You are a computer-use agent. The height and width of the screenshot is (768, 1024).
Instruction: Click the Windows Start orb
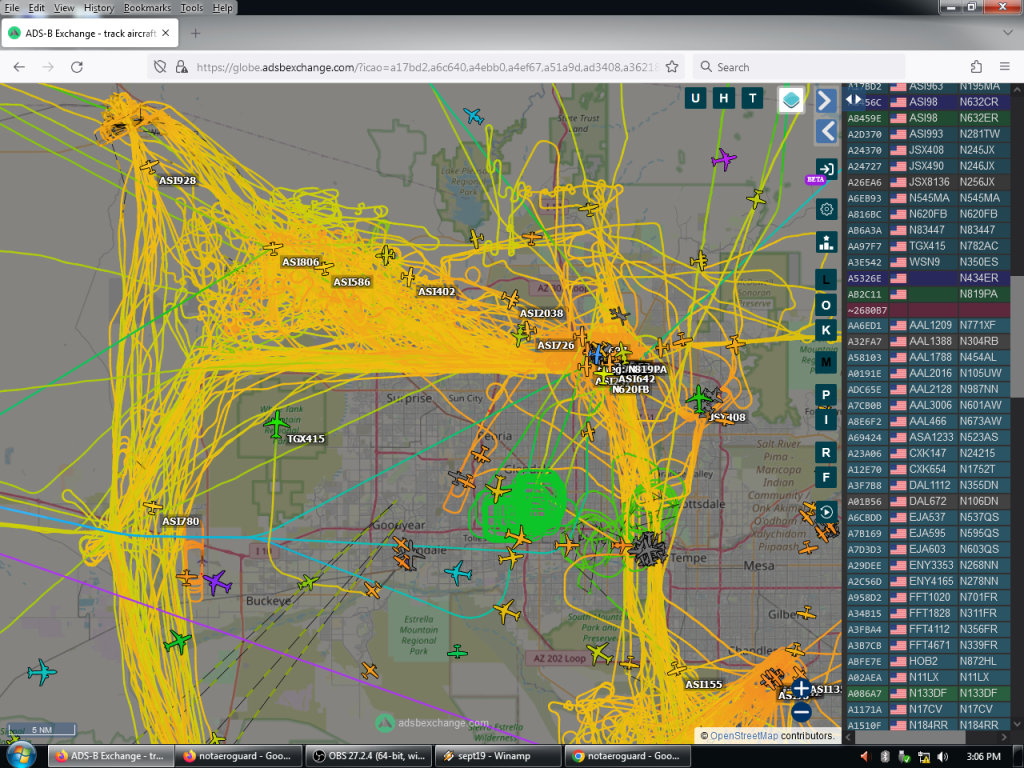pyautogui.click(x=21, y=756)
